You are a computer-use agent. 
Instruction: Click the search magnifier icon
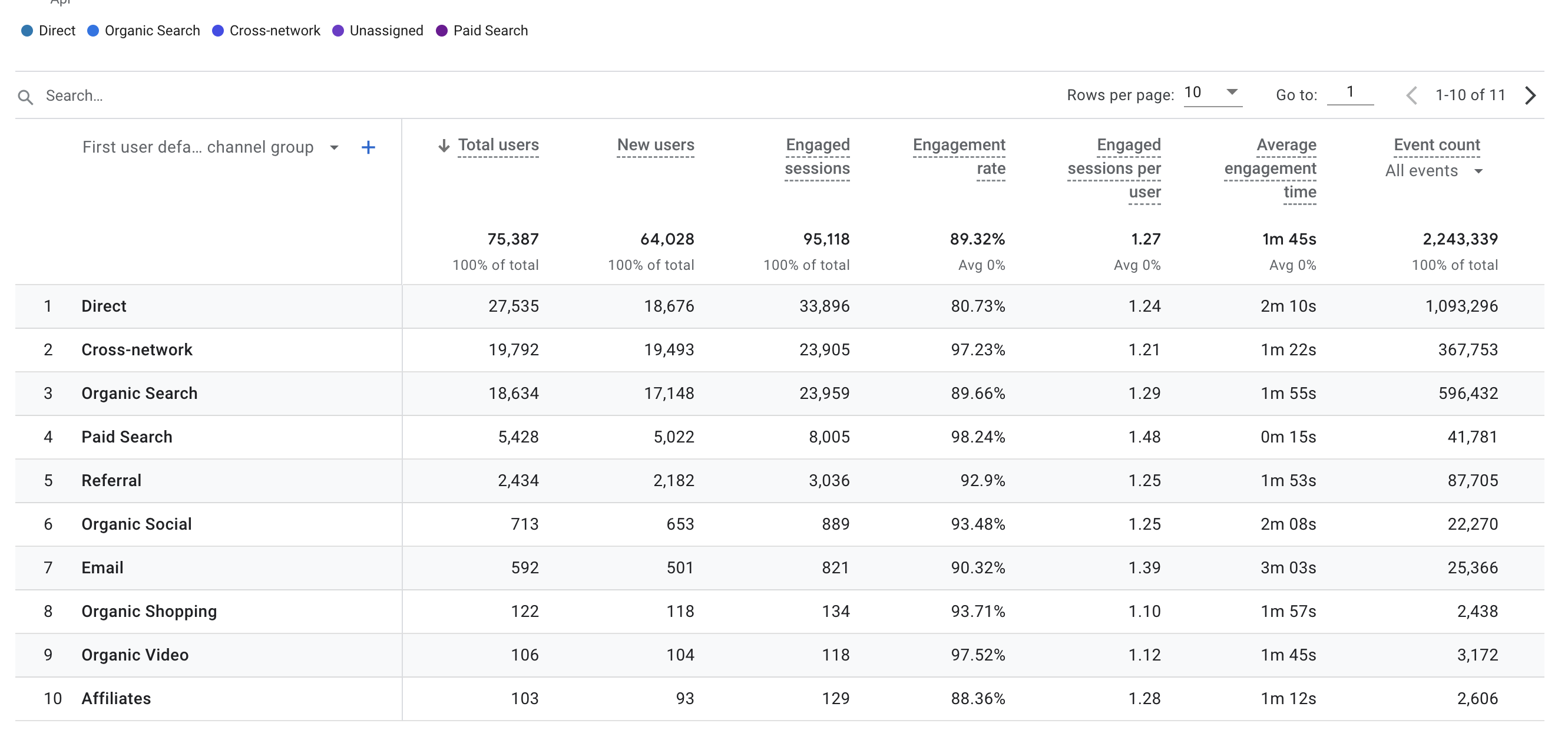pyautogui.click(x=25, y=96)
